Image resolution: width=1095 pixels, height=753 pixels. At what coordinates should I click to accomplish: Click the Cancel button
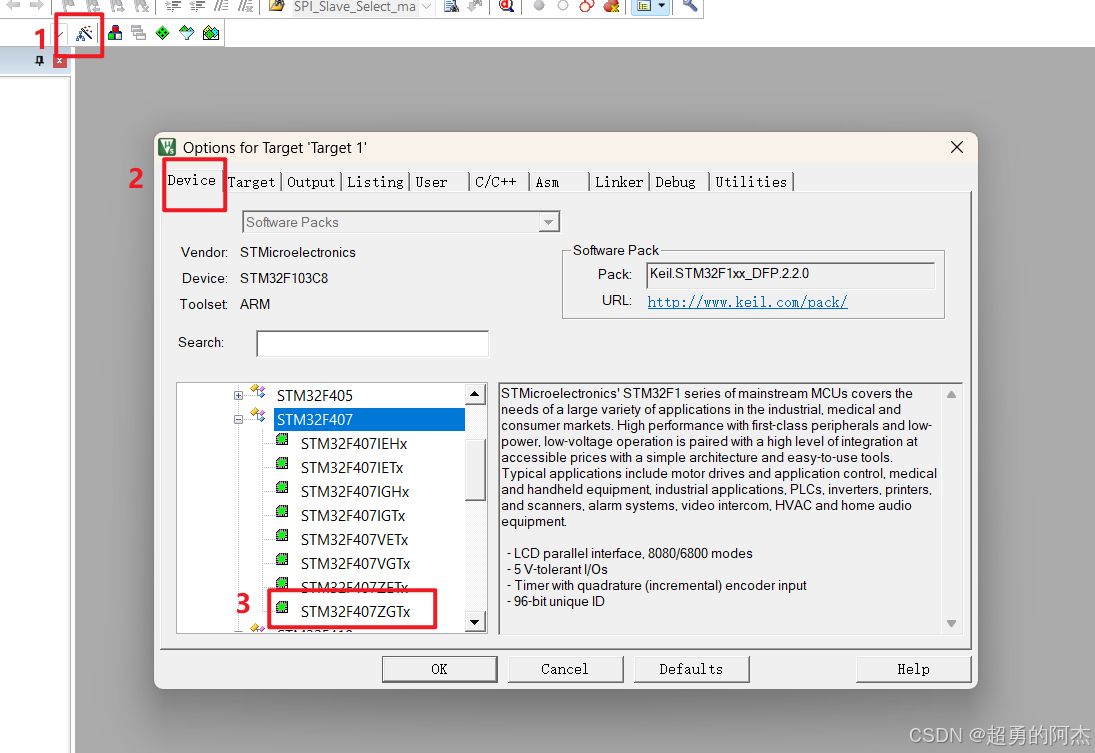pos(565,669)
